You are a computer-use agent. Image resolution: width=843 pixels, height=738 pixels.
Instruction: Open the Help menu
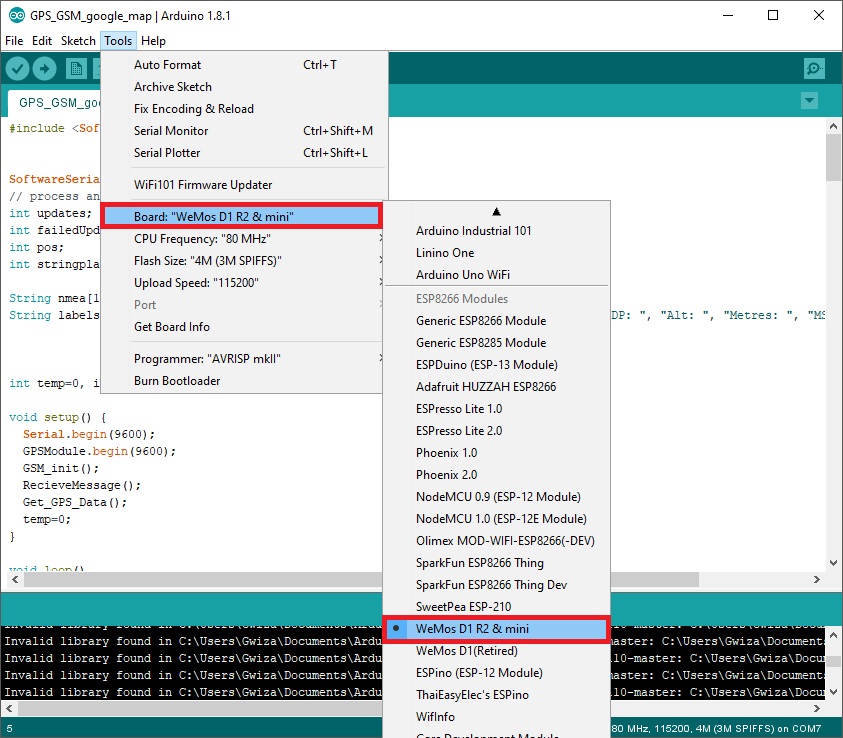point(153,41)
